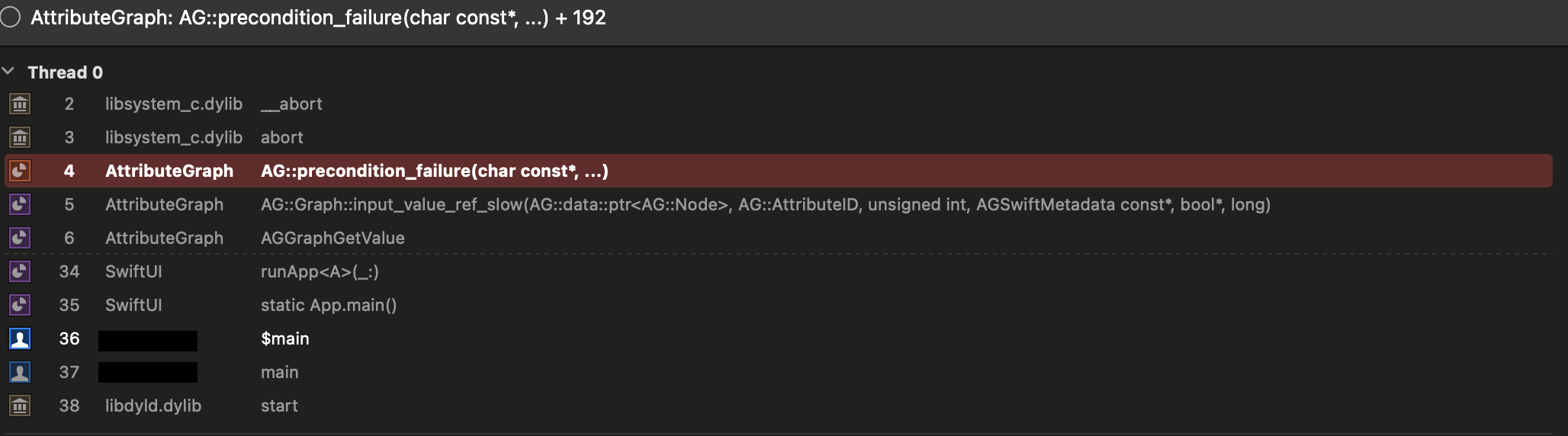Collapse the Thread 0 disclosure chevron

pos(9,72)
